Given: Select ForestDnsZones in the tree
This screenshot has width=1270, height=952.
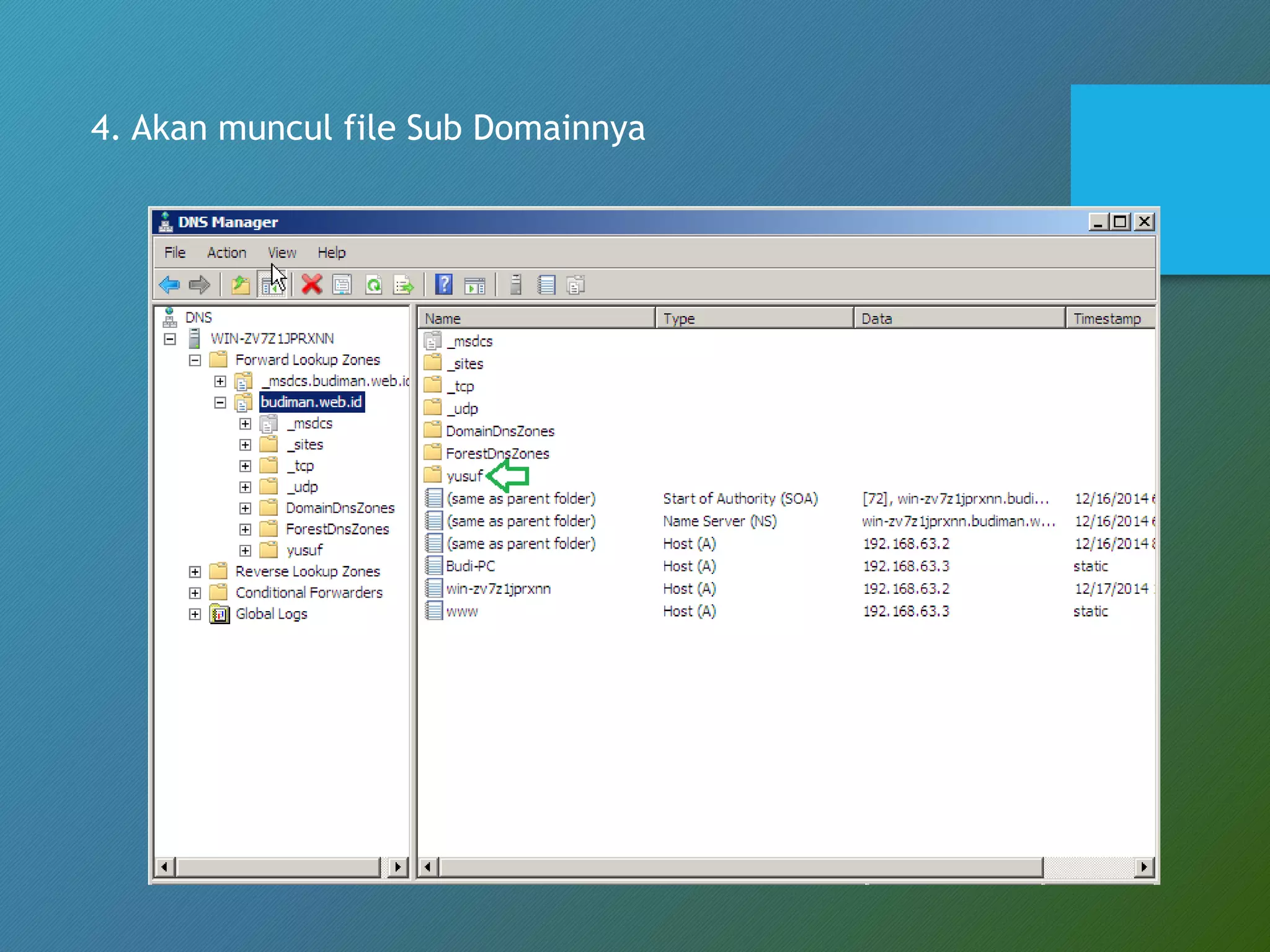Looking at the screenshot, I should point(337,529).
